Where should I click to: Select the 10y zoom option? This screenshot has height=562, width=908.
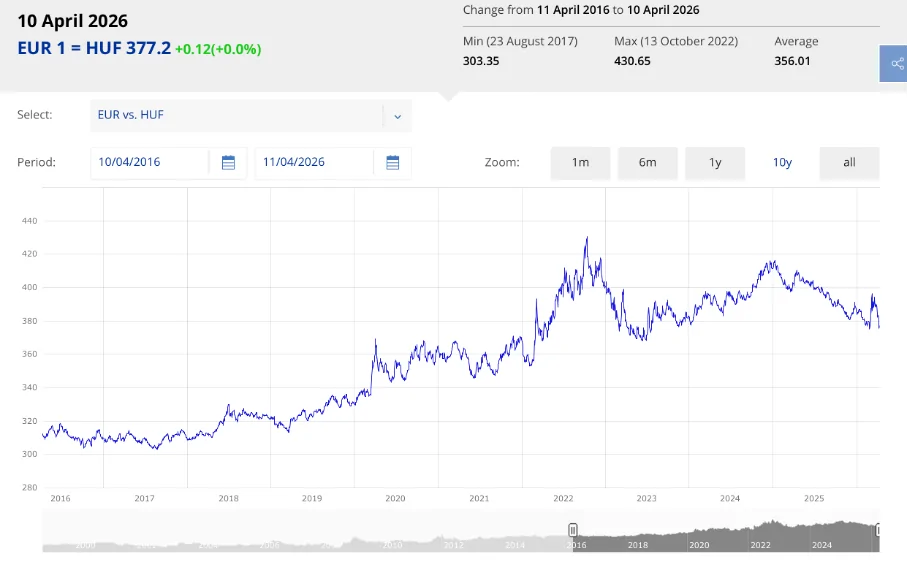(782, 163)
